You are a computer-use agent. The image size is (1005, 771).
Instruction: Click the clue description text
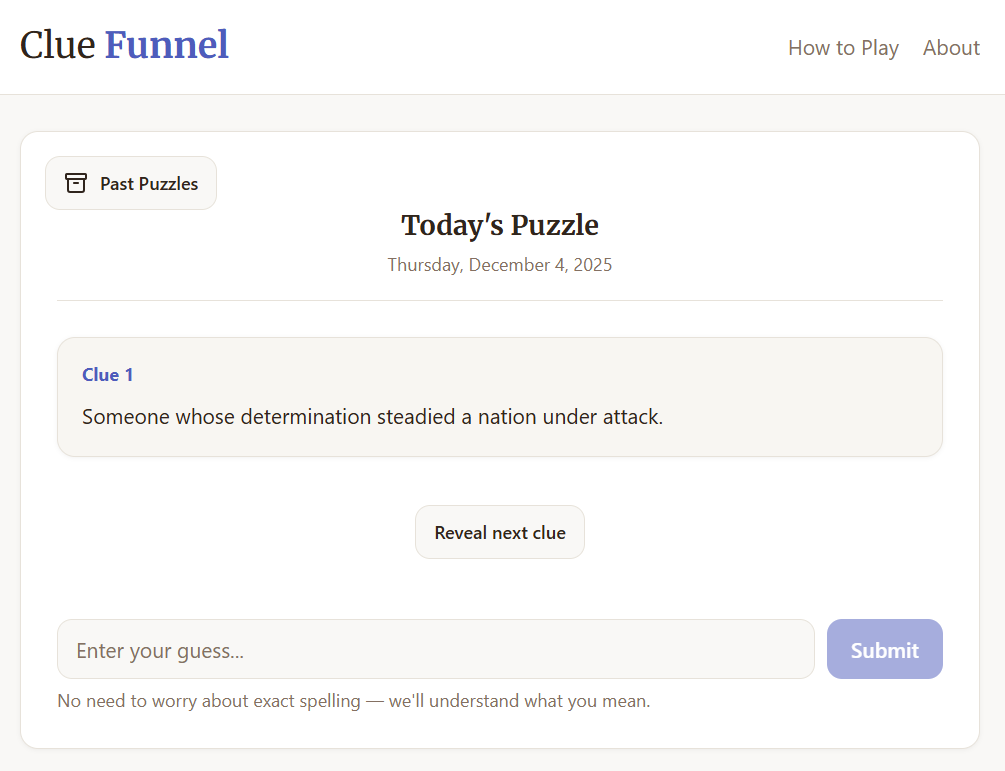point(372,416)
